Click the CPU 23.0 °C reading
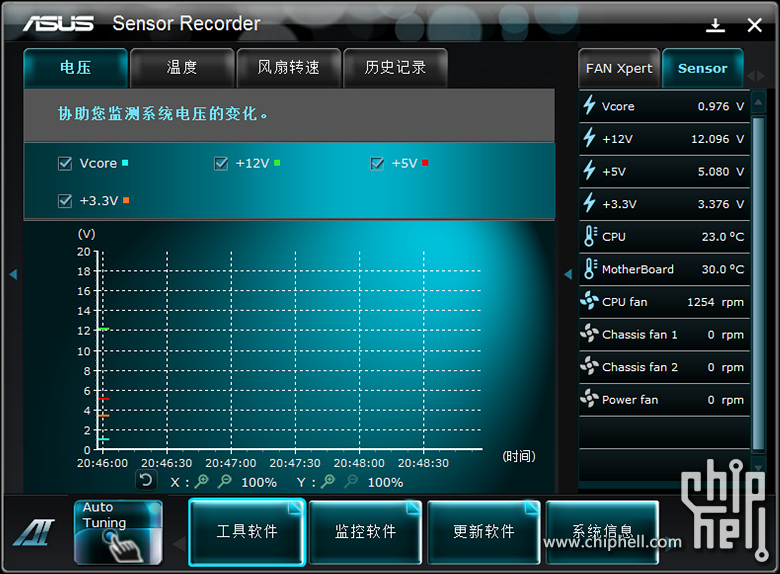 click(x=723, y=237)
